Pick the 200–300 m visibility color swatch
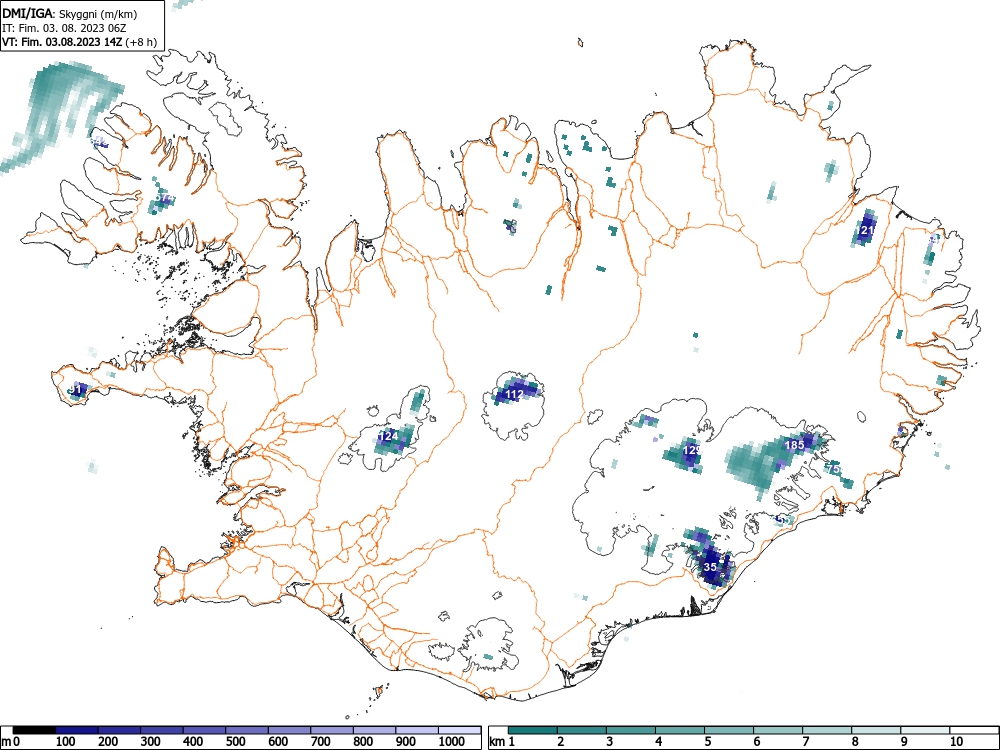1000x750 pixels. 119,730
